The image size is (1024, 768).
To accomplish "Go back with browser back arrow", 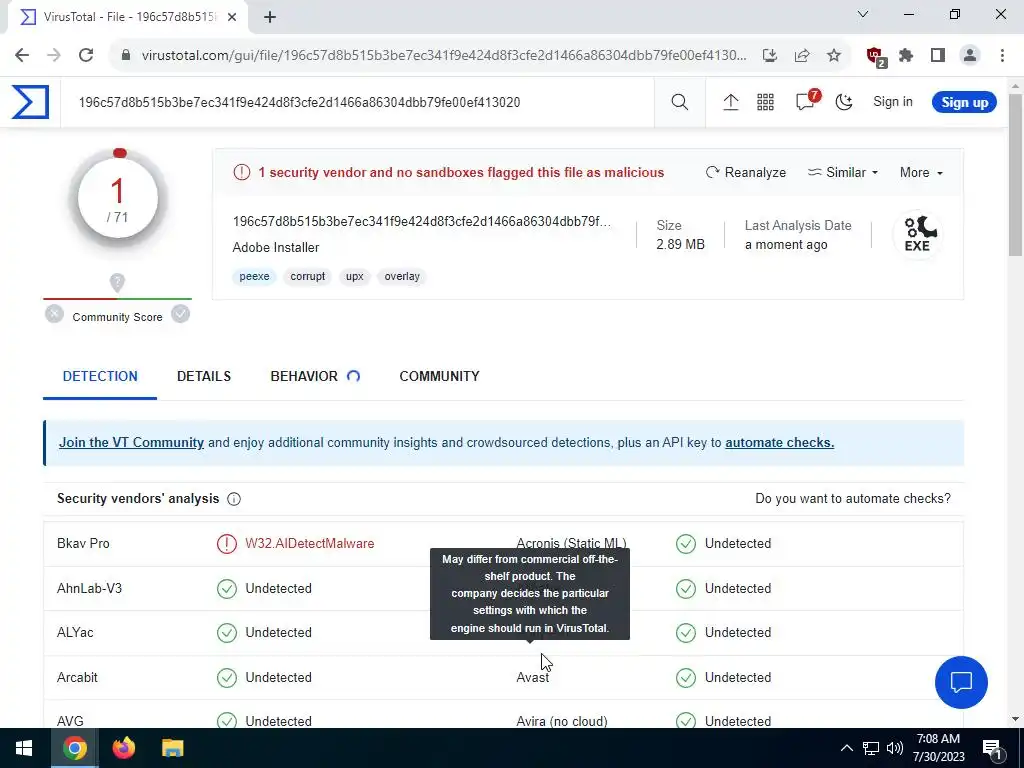I will click(x=22, y=55).
